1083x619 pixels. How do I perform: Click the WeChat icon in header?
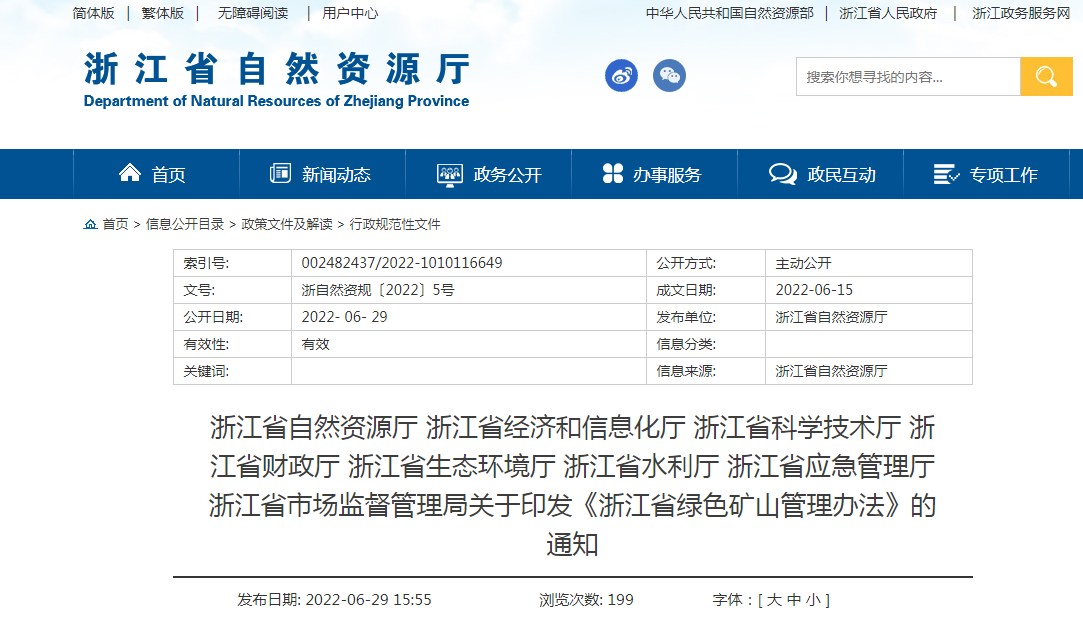pyautogui.click(x=669, y=76)
